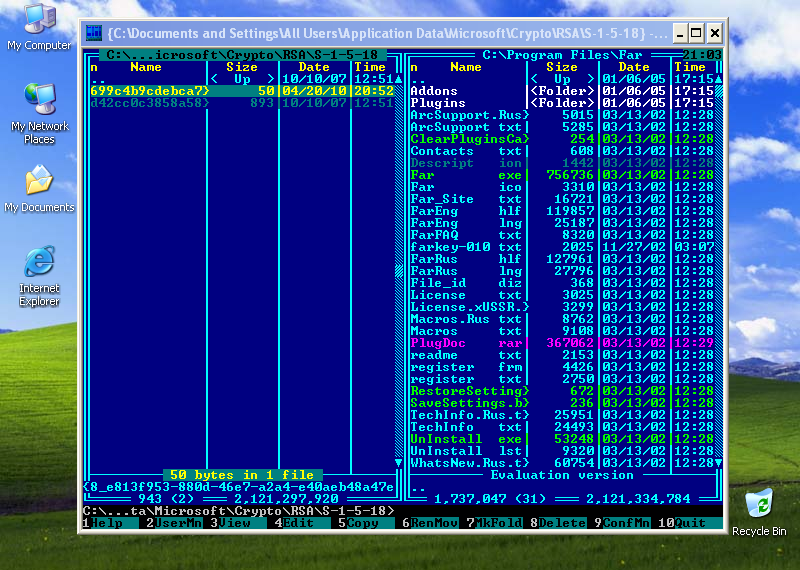Viewport: 800px width, 570px height.
Task: Select file 699c4b9cdebca7 in left panel
Action: [x=242, y=91]
